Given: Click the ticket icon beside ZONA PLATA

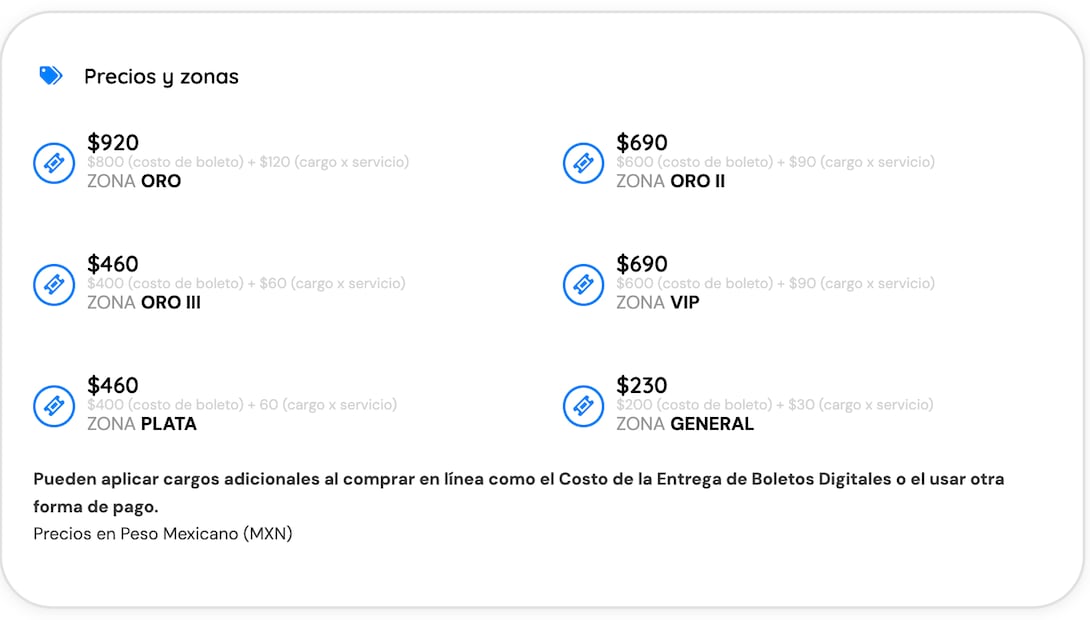Looking at the screenshot, I should [x=54, y=406].
